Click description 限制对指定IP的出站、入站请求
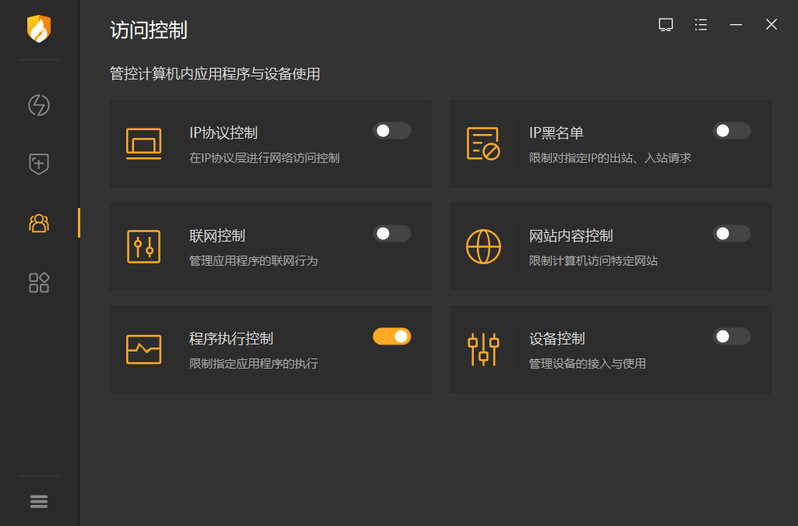Image resolution: width=798 pixels, height=526 pixels. tap(610, 158)
